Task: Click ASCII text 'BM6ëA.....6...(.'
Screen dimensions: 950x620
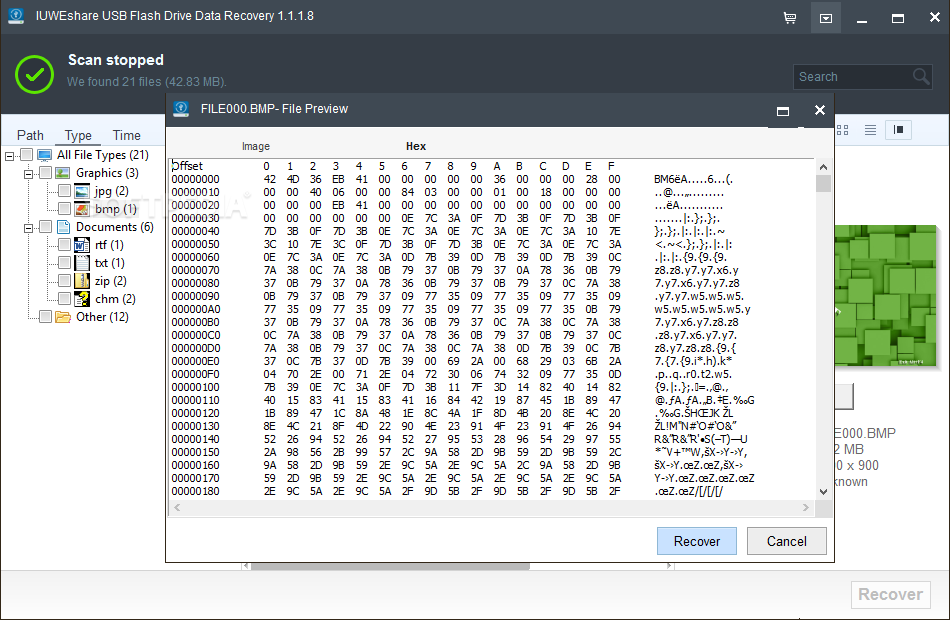Action: pos(693,179)
